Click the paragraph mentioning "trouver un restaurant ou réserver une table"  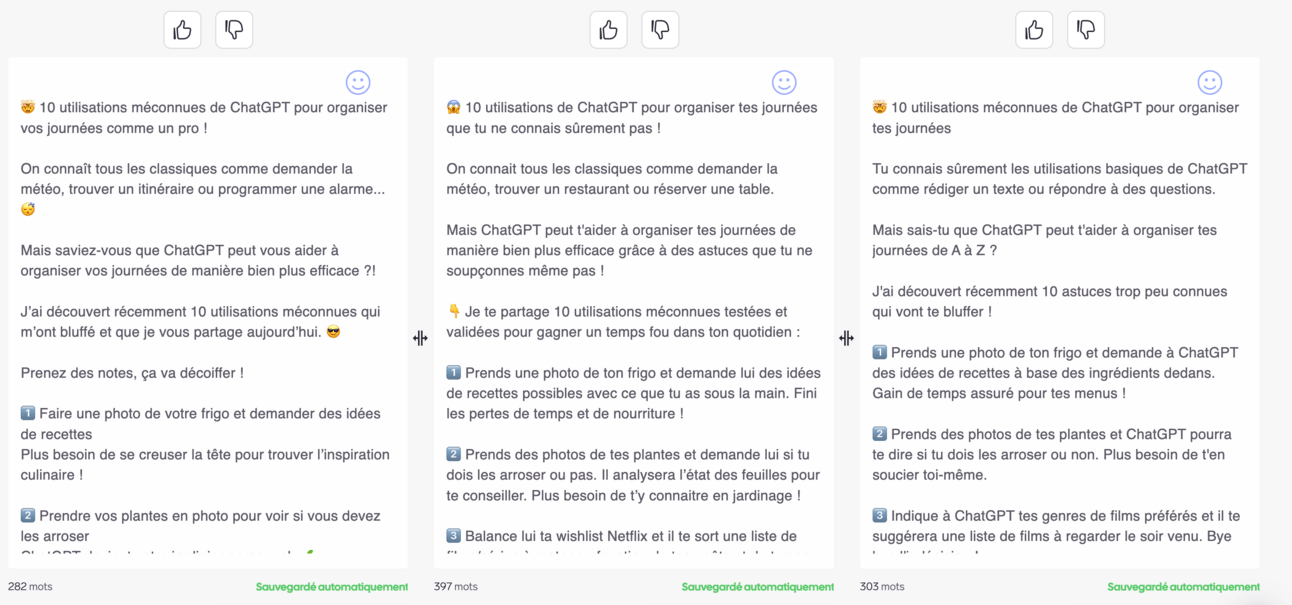click(x=612, y=179)
